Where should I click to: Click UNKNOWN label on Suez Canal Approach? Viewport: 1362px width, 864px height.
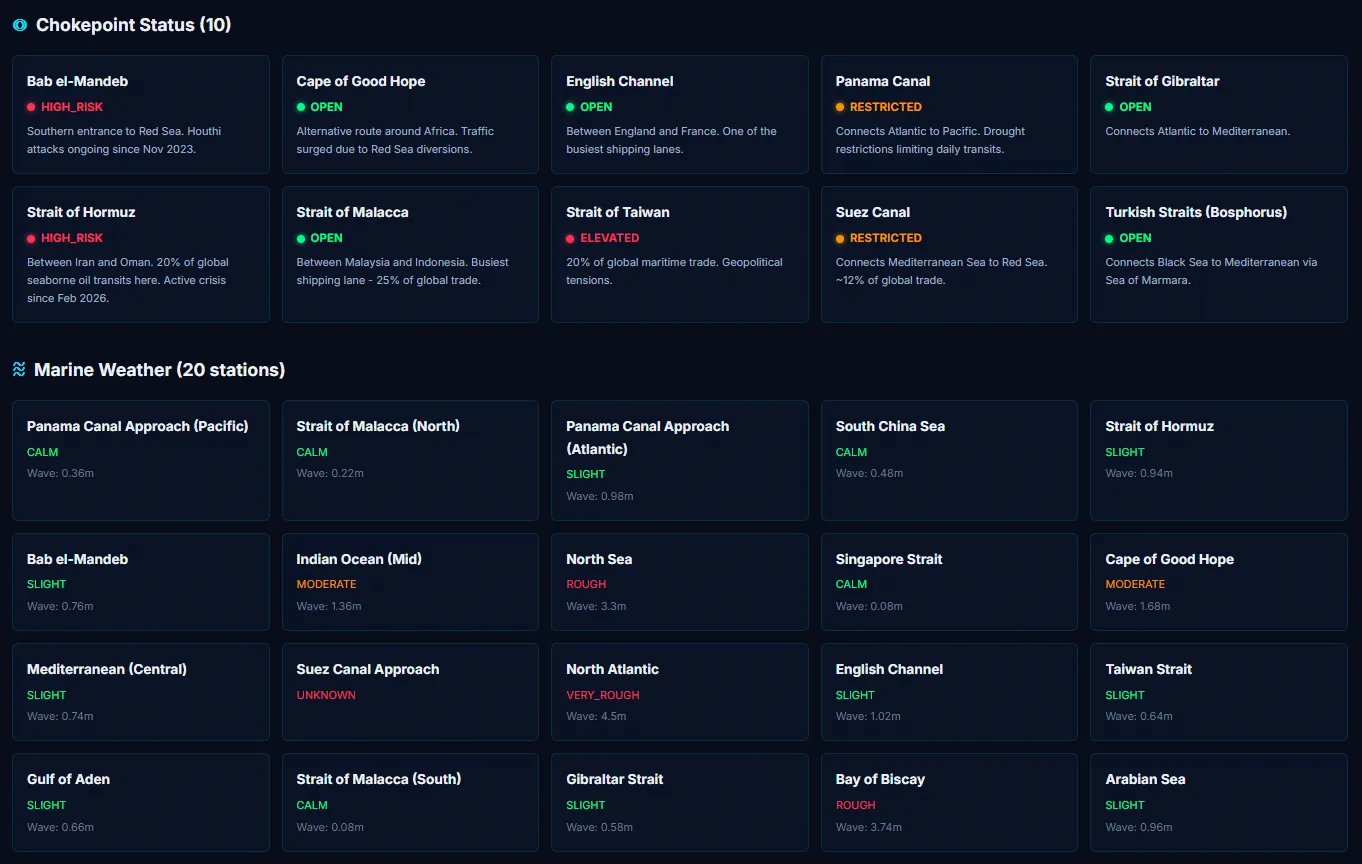point(326,695)
